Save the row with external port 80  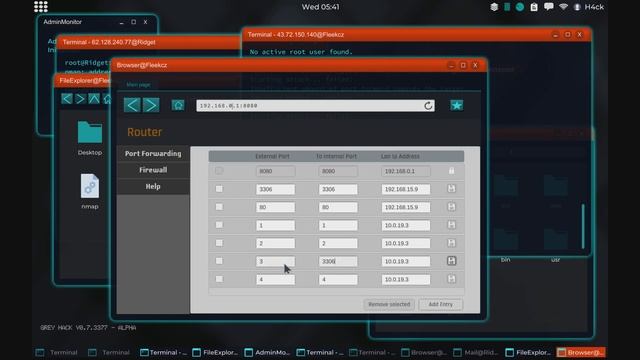coord(451,207)
